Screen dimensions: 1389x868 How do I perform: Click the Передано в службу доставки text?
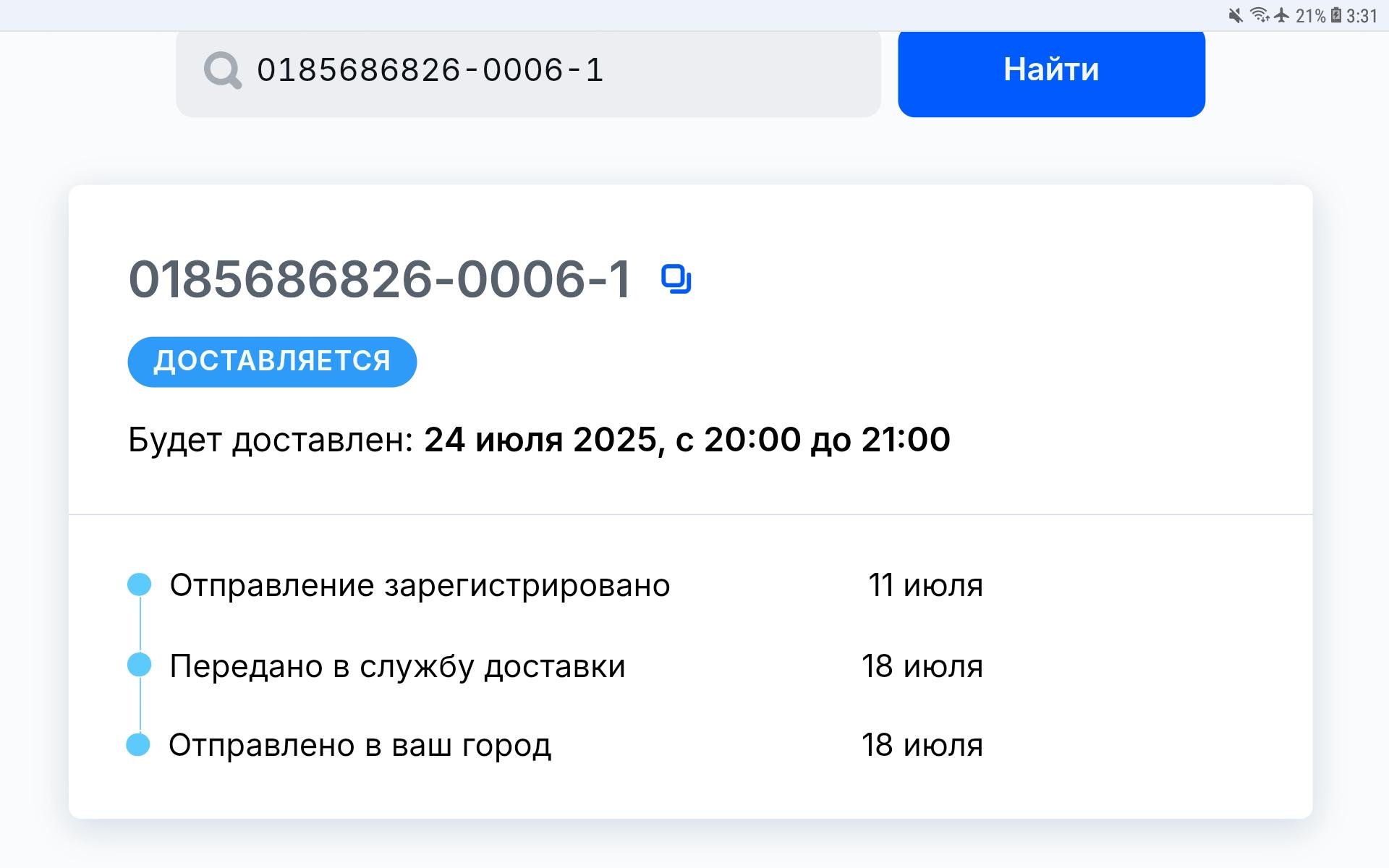click(x=397, y=666)
